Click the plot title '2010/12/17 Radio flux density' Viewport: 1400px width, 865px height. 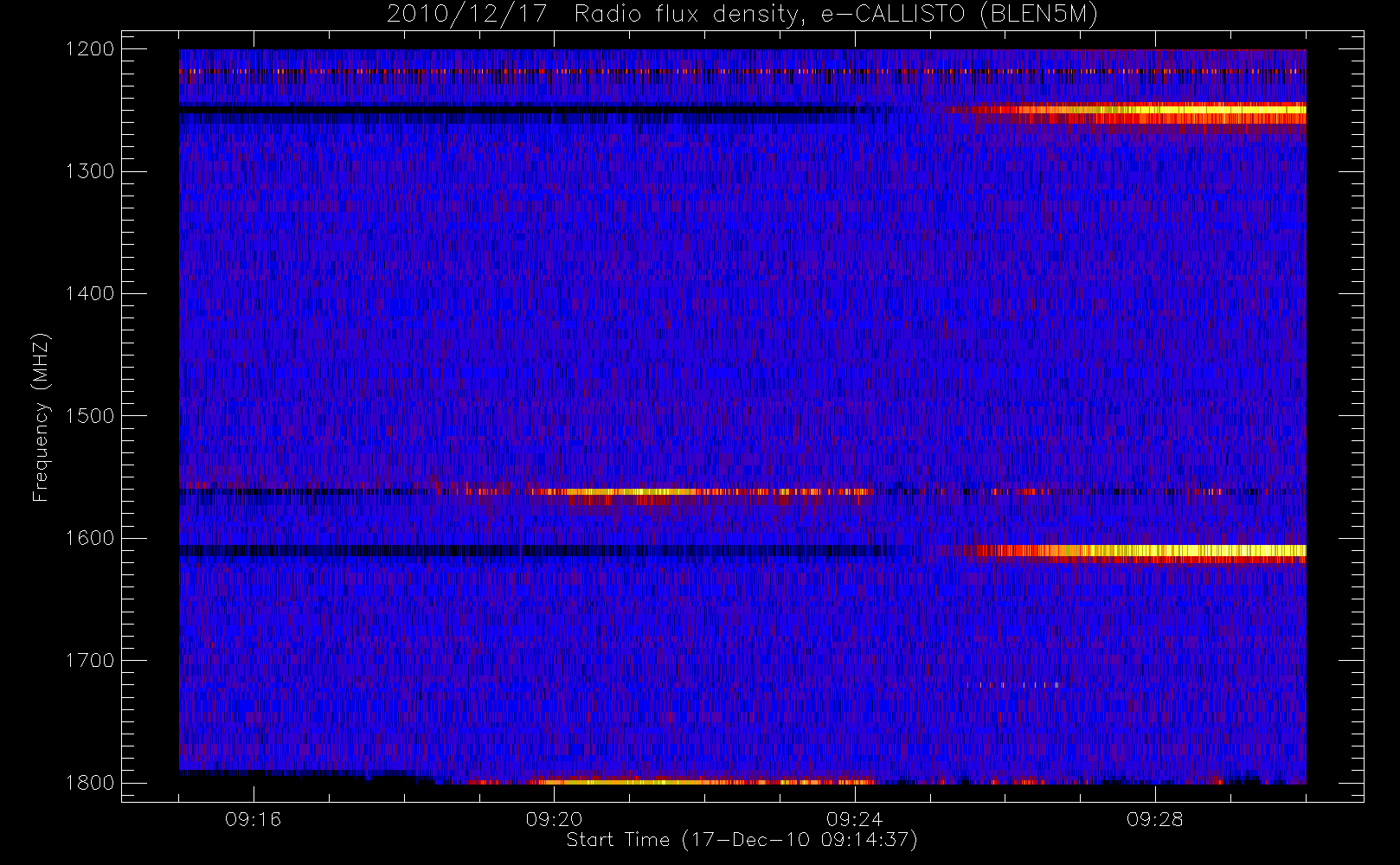click(x=742, y=15)
